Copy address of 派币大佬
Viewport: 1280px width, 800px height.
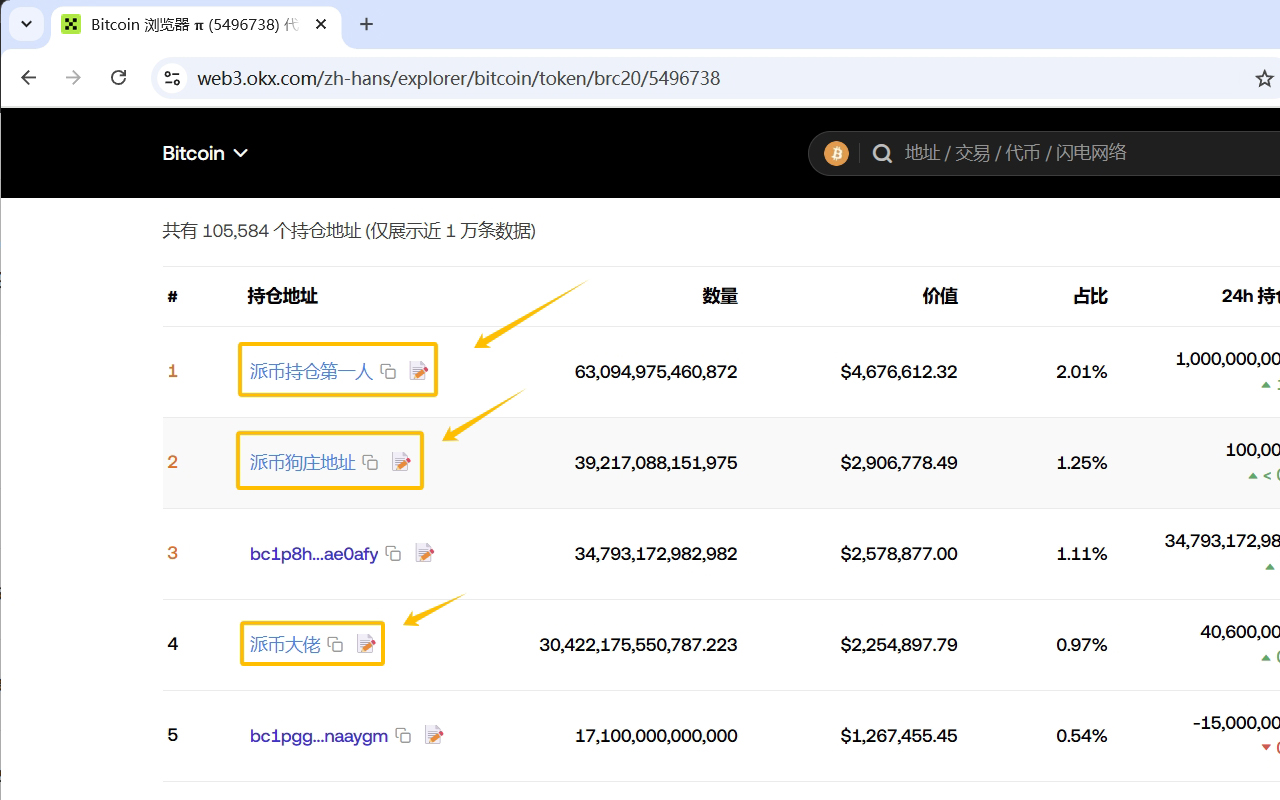336,645
